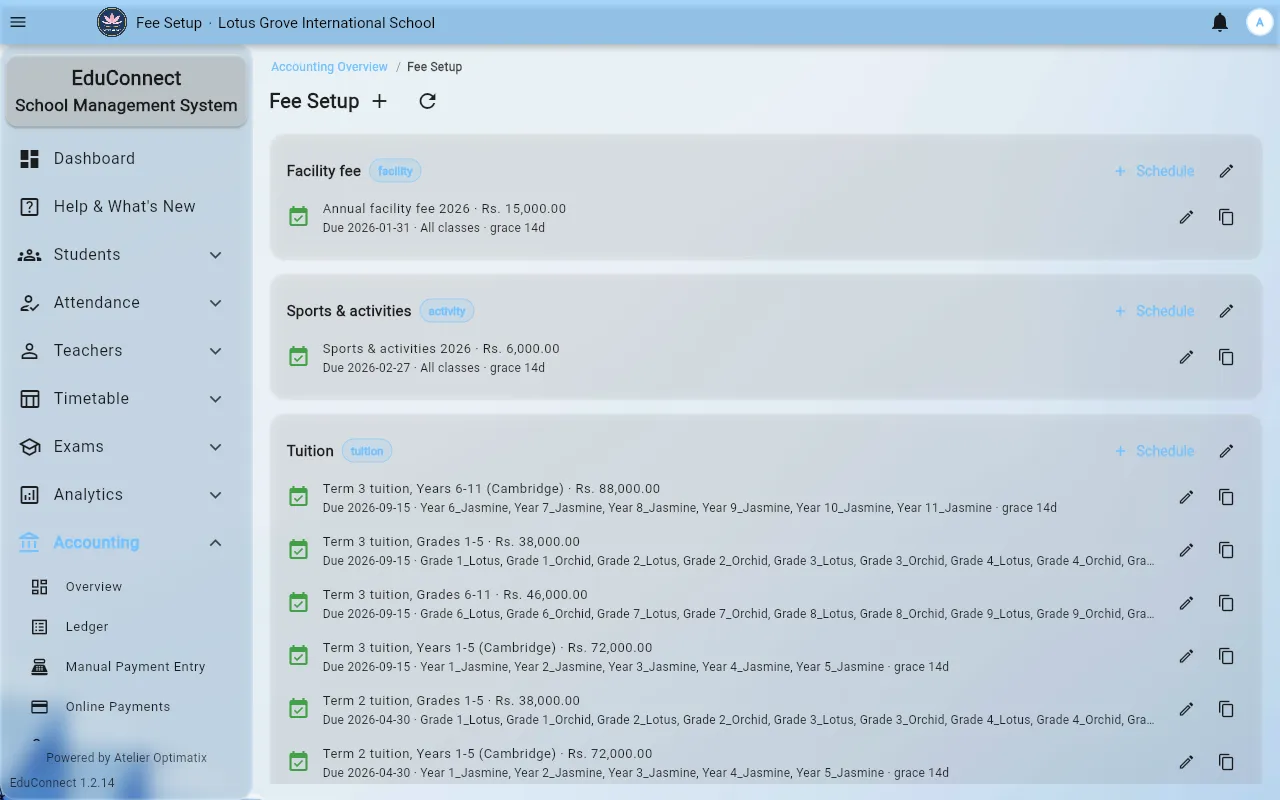This screenshot has height=800, width=1280.
Task: Duplicate Term 3 tuition Grades 6-11
Action: (1226, 603)
